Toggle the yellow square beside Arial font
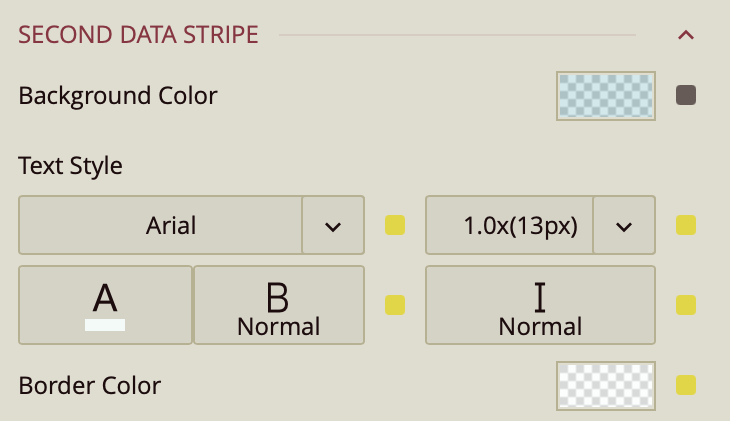The image size is (730, 421). (x=395, y=225)
